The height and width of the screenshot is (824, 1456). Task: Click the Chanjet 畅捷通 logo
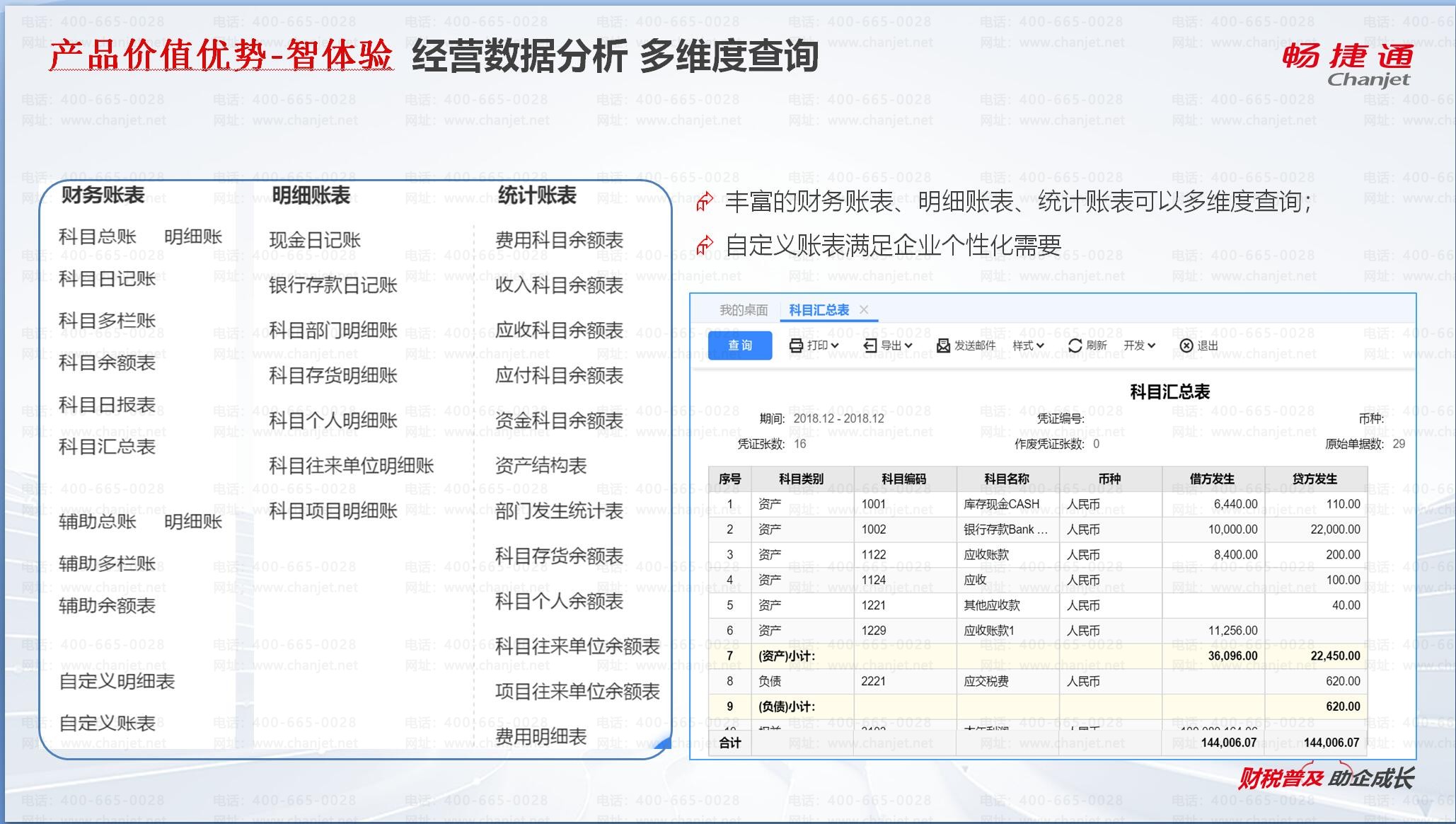(x=1348, y=64)
